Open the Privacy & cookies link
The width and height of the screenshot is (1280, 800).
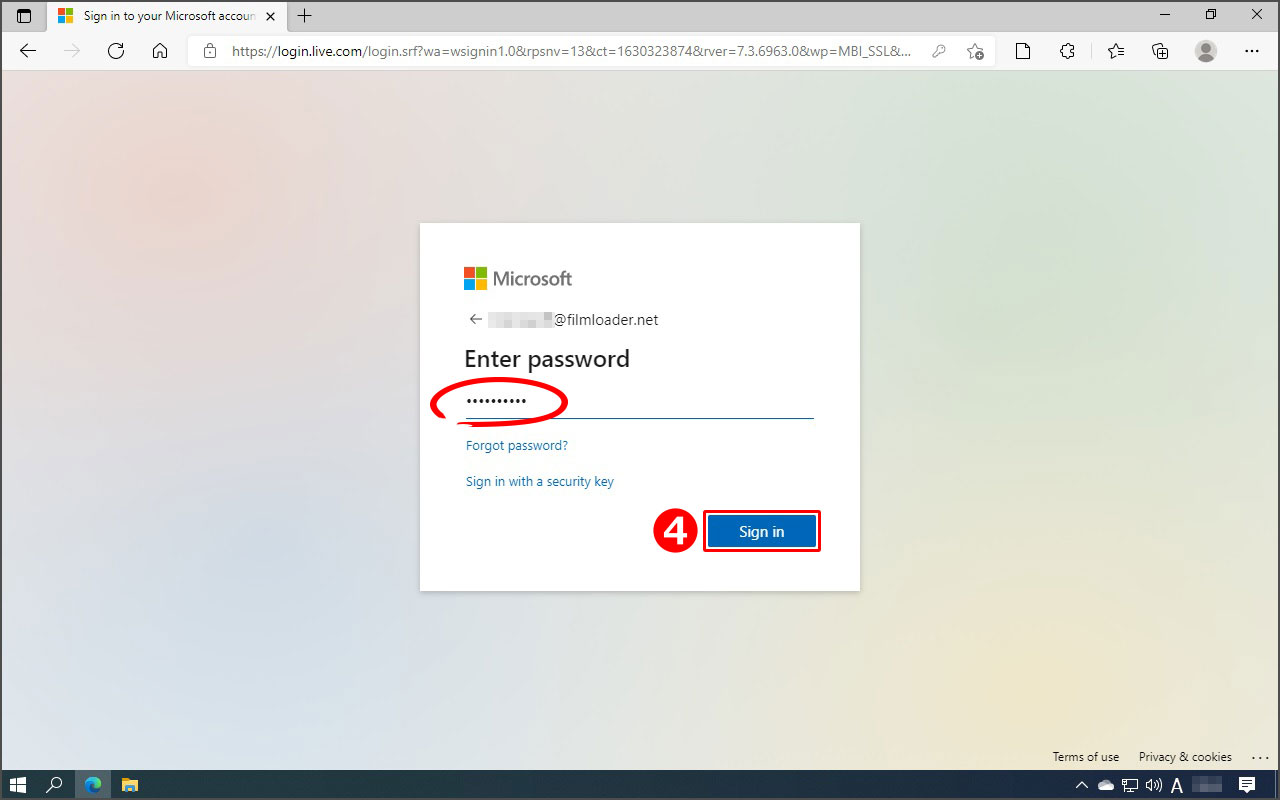pos(1185,757)
